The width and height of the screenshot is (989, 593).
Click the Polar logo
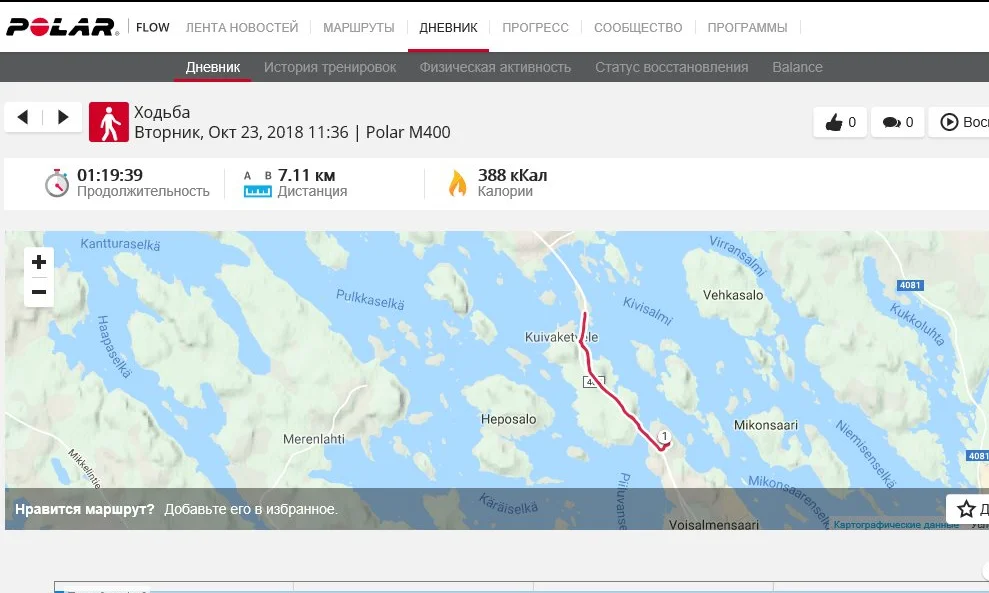pyautogui.click(x=62, y=27)
